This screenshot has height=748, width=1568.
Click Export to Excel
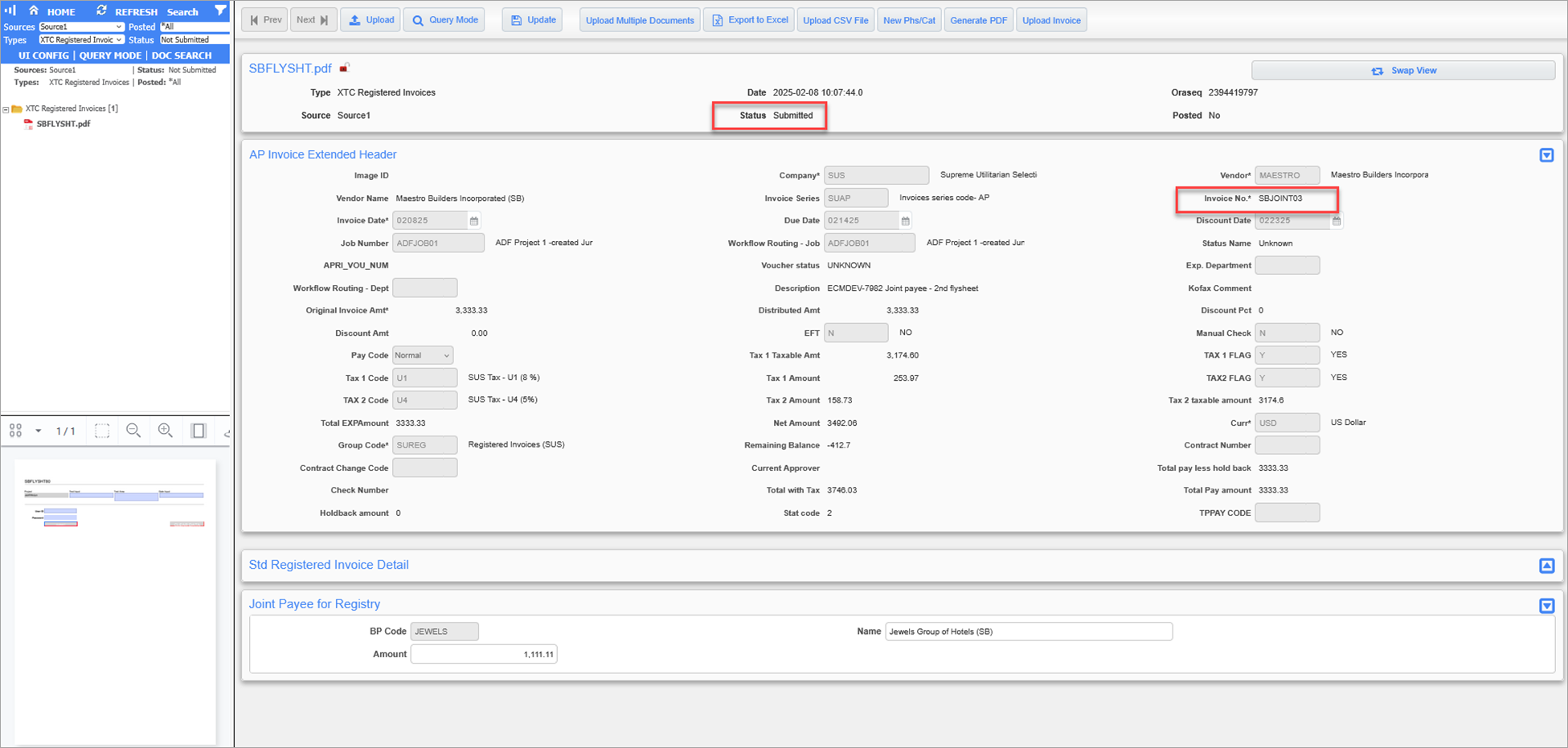point(749,20)
